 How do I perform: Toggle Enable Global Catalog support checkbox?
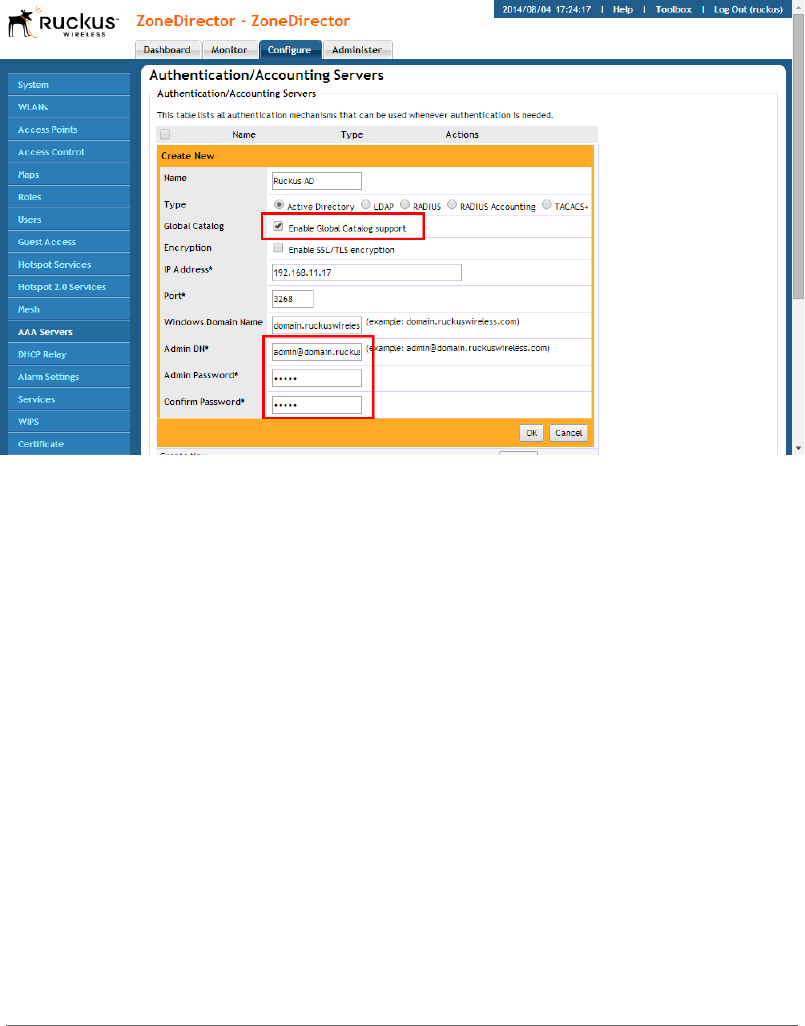(278, 226)
